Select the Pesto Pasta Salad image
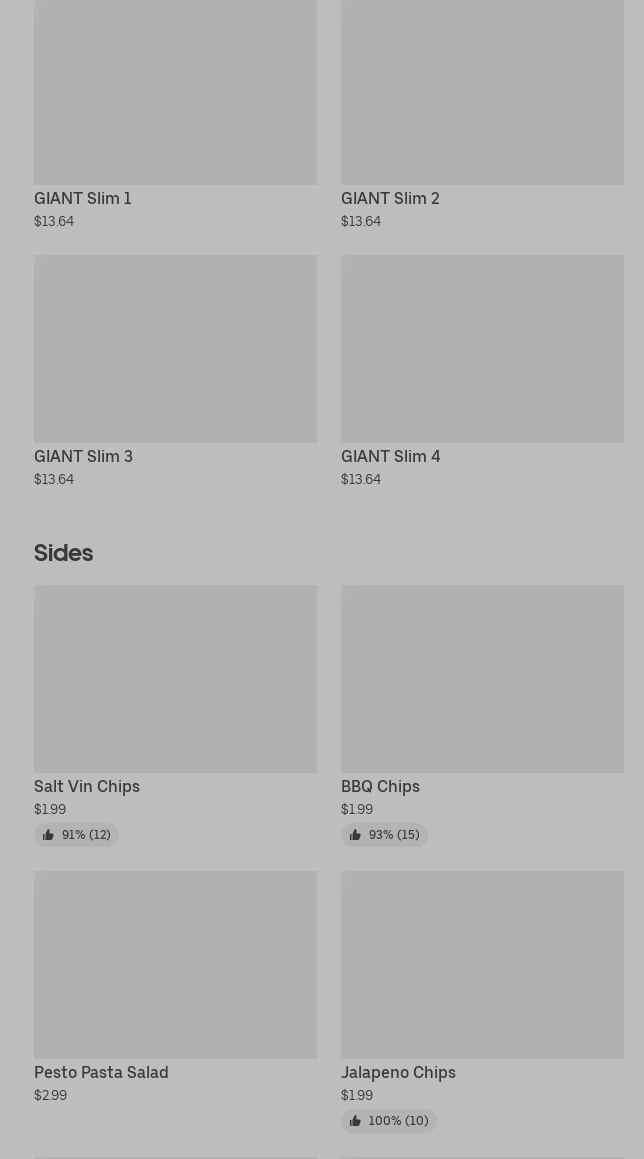 tap(175, 964)
